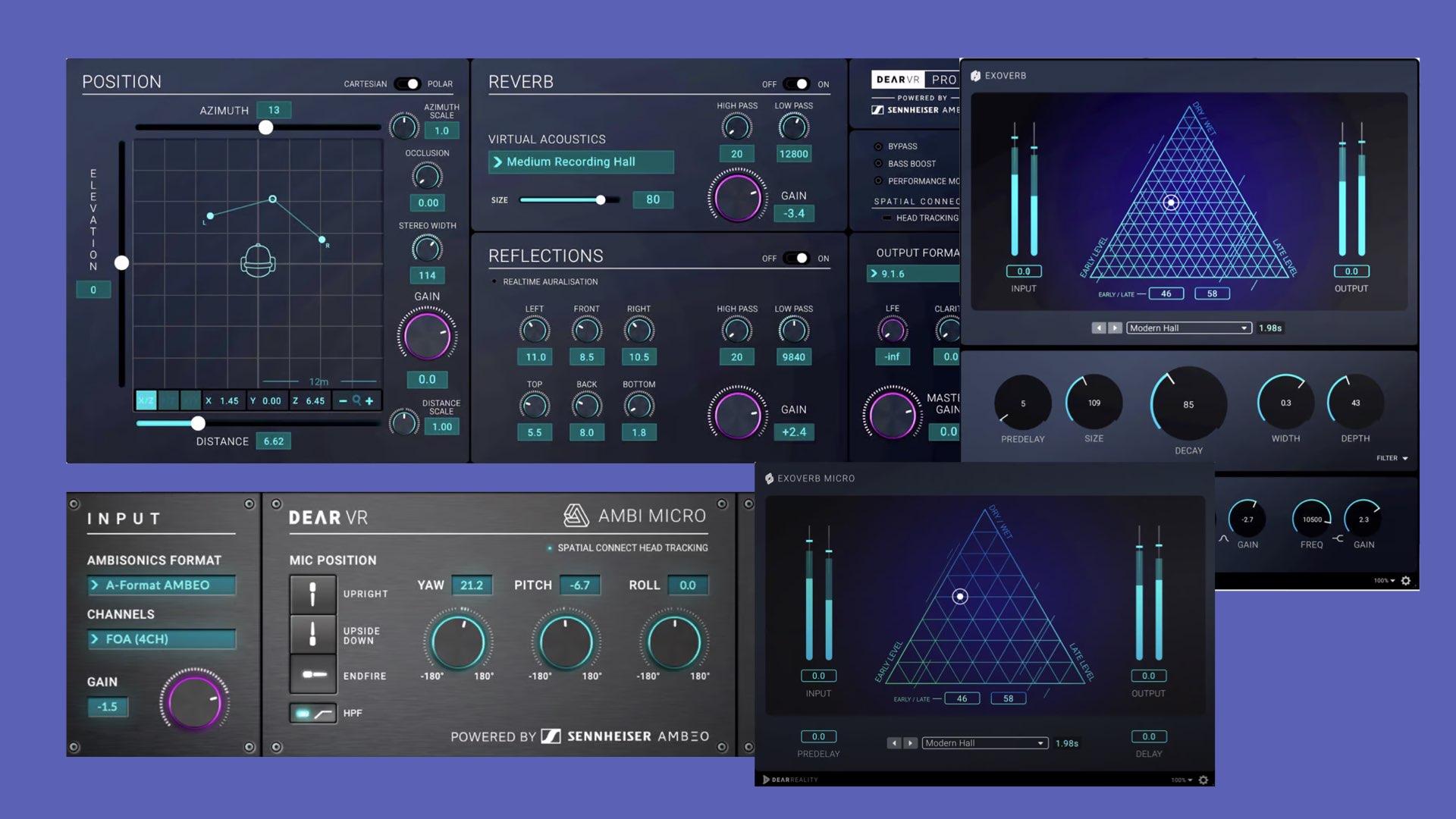The image size is (1456, 819).
Task: Select the X/Z view tab in the position grid
Action: coord(146,400)
